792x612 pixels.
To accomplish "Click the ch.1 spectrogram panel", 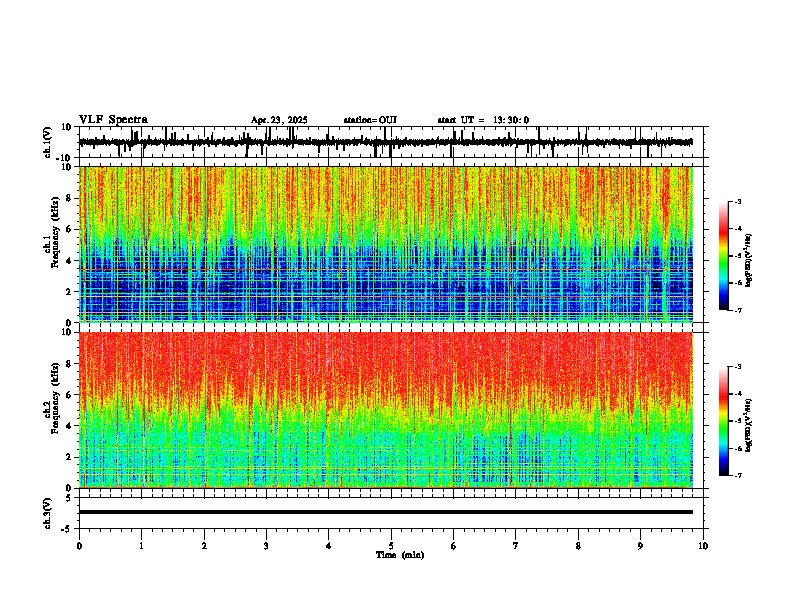I will pos(386,244).
